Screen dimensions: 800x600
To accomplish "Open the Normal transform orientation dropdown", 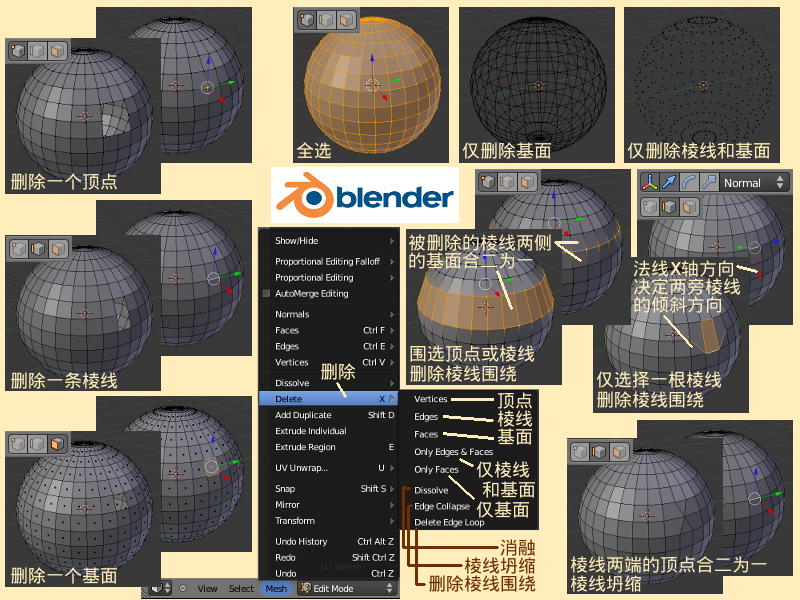I will [x=754, y=183].
